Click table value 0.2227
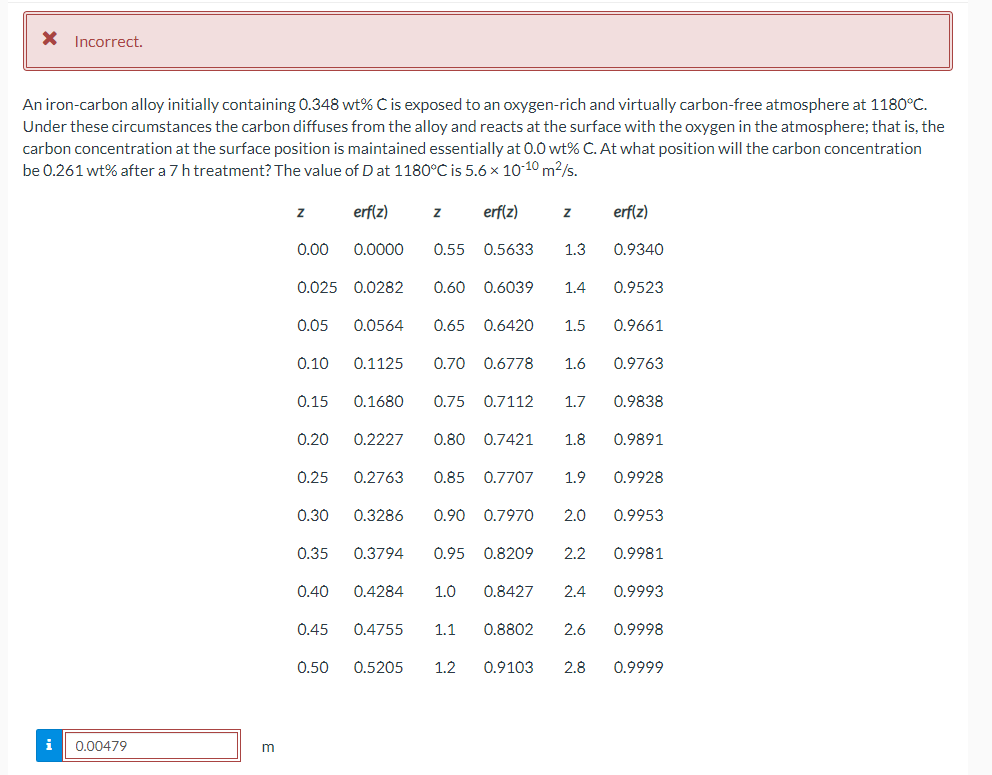 click(378, 439)
